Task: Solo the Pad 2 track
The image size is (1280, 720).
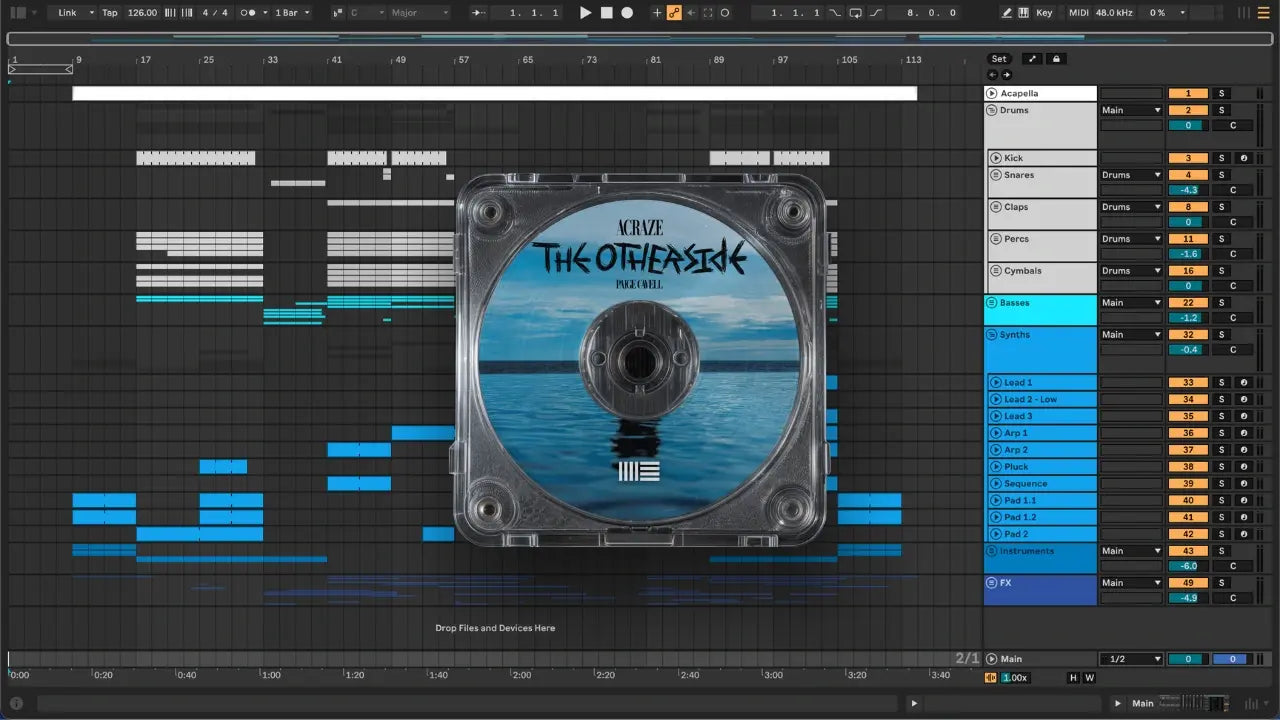Action: point(1221,534)
